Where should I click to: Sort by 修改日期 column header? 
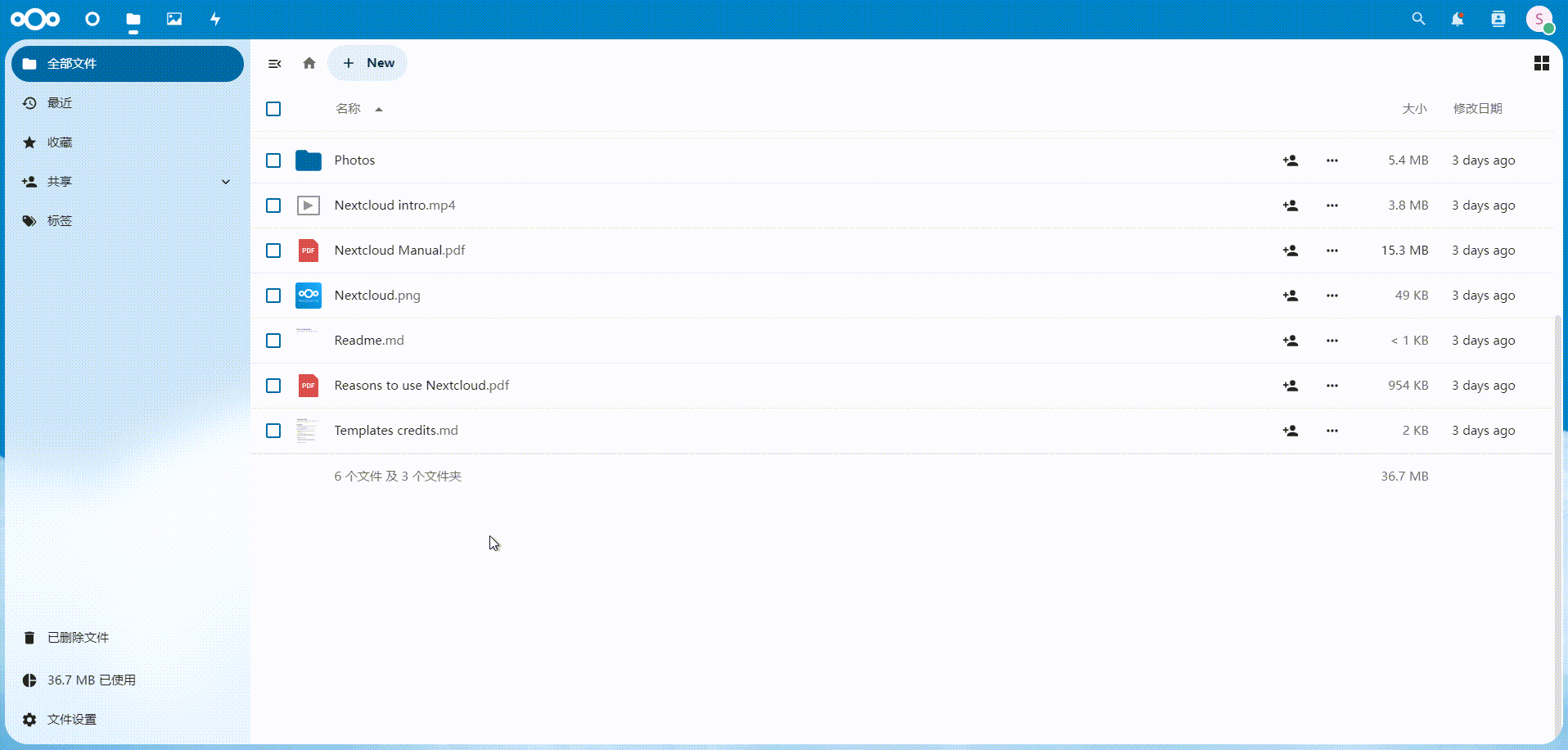[x=1478, y=109]
